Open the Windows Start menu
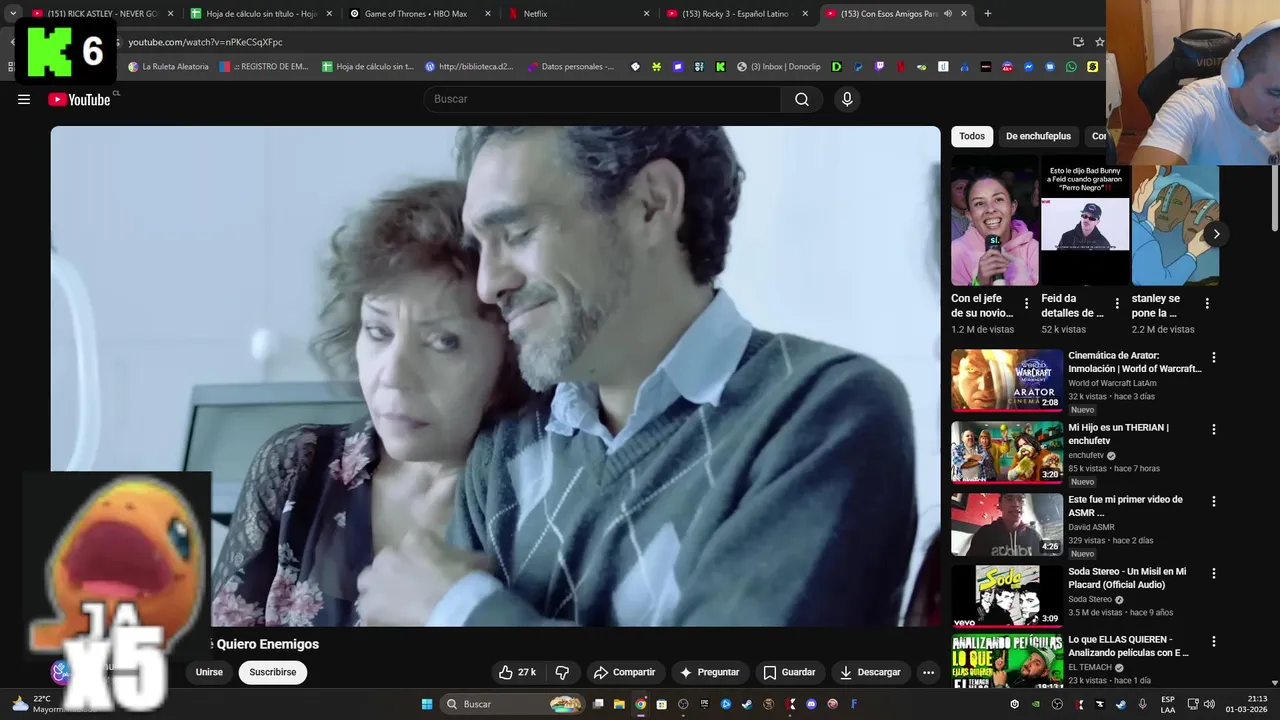Image resolution: width=1280 pixels, height=720 pixels. pos(427,704)
